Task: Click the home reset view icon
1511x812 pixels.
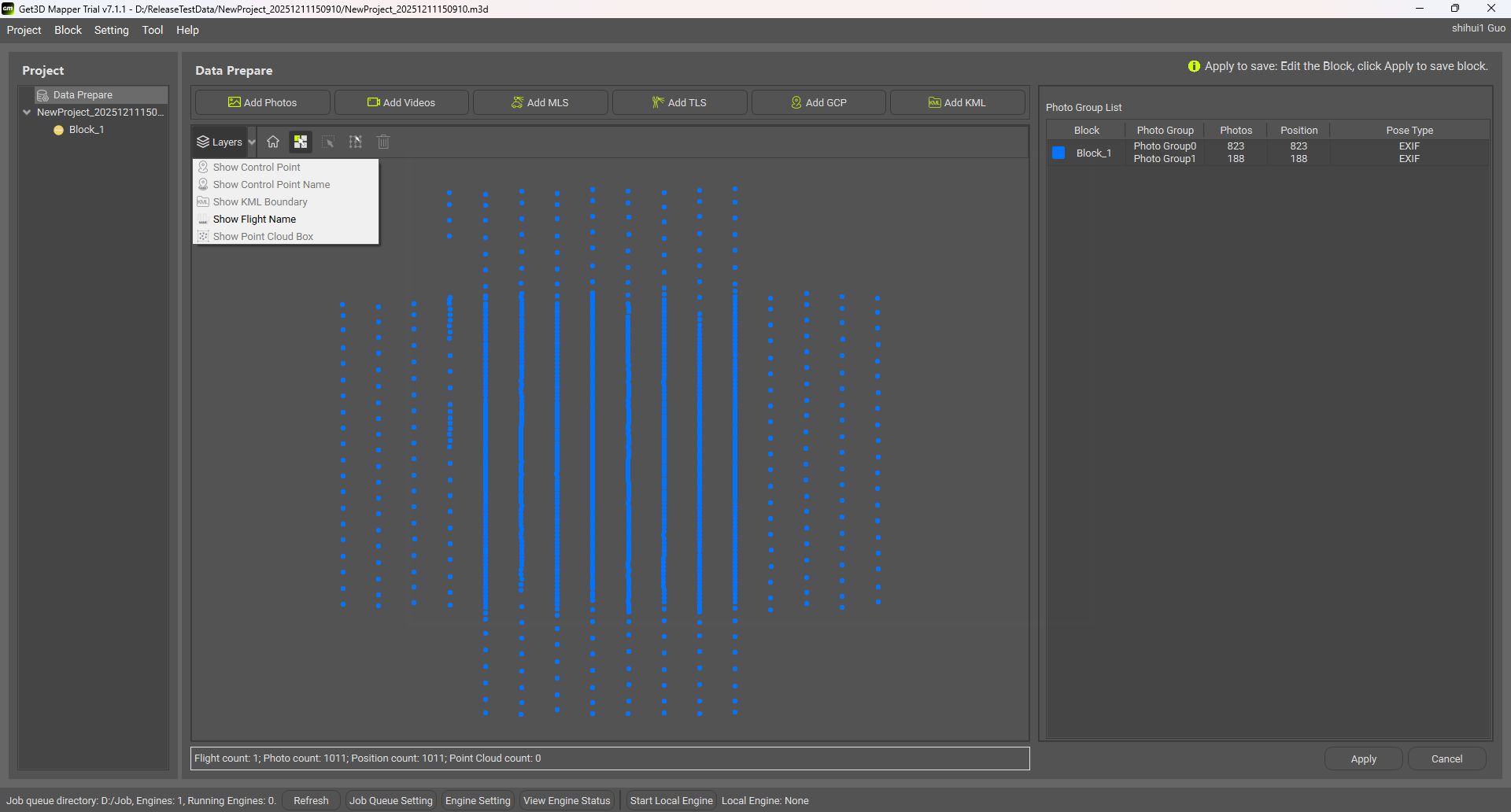Action: 273,142
